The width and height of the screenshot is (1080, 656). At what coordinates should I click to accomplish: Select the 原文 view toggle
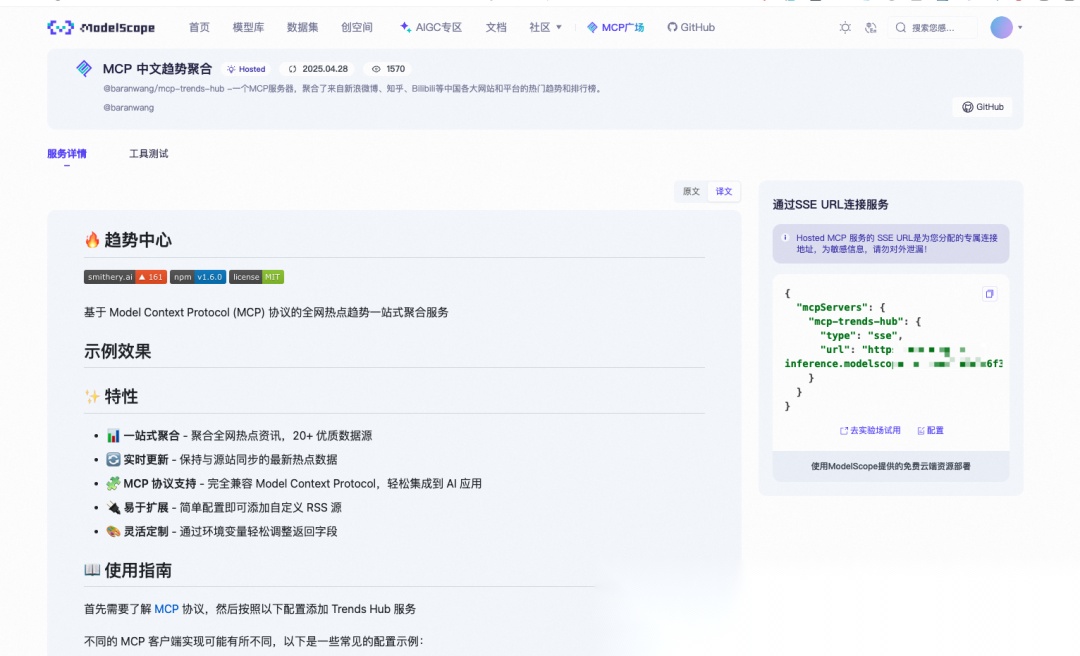point(691,192)
